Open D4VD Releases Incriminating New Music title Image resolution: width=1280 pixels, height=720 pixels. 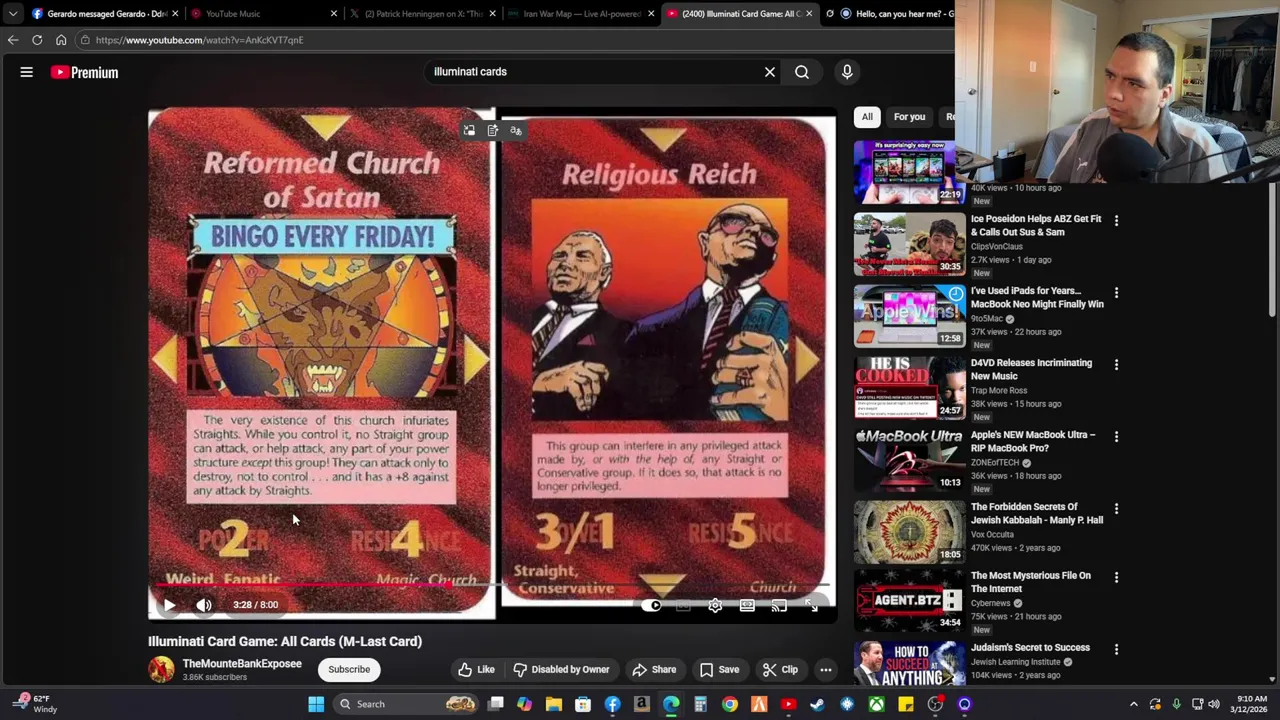pos(1031,370)
